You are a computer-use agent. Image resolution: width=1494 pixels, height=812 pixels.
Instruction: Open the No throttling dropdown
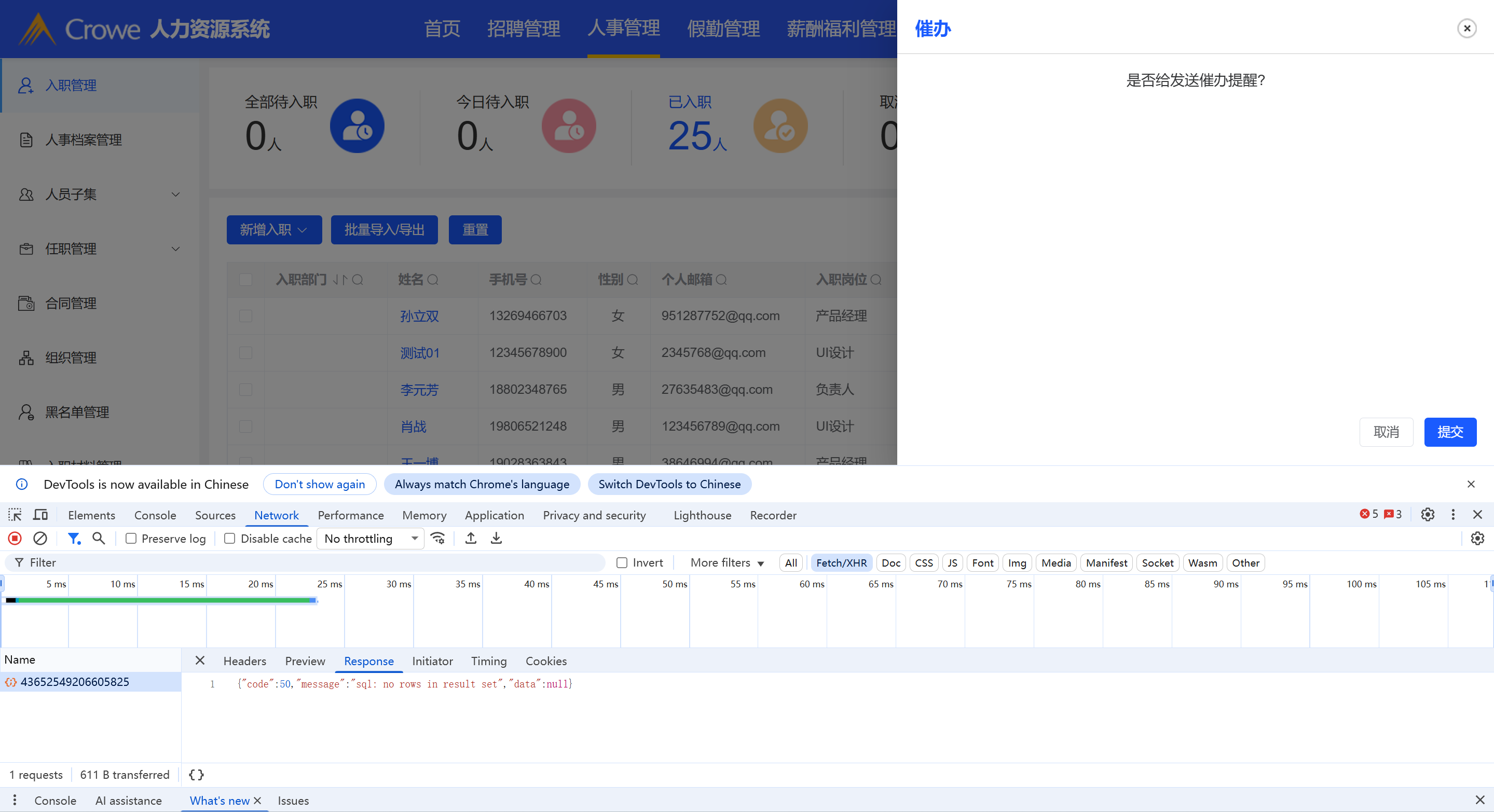pos(370,538)
